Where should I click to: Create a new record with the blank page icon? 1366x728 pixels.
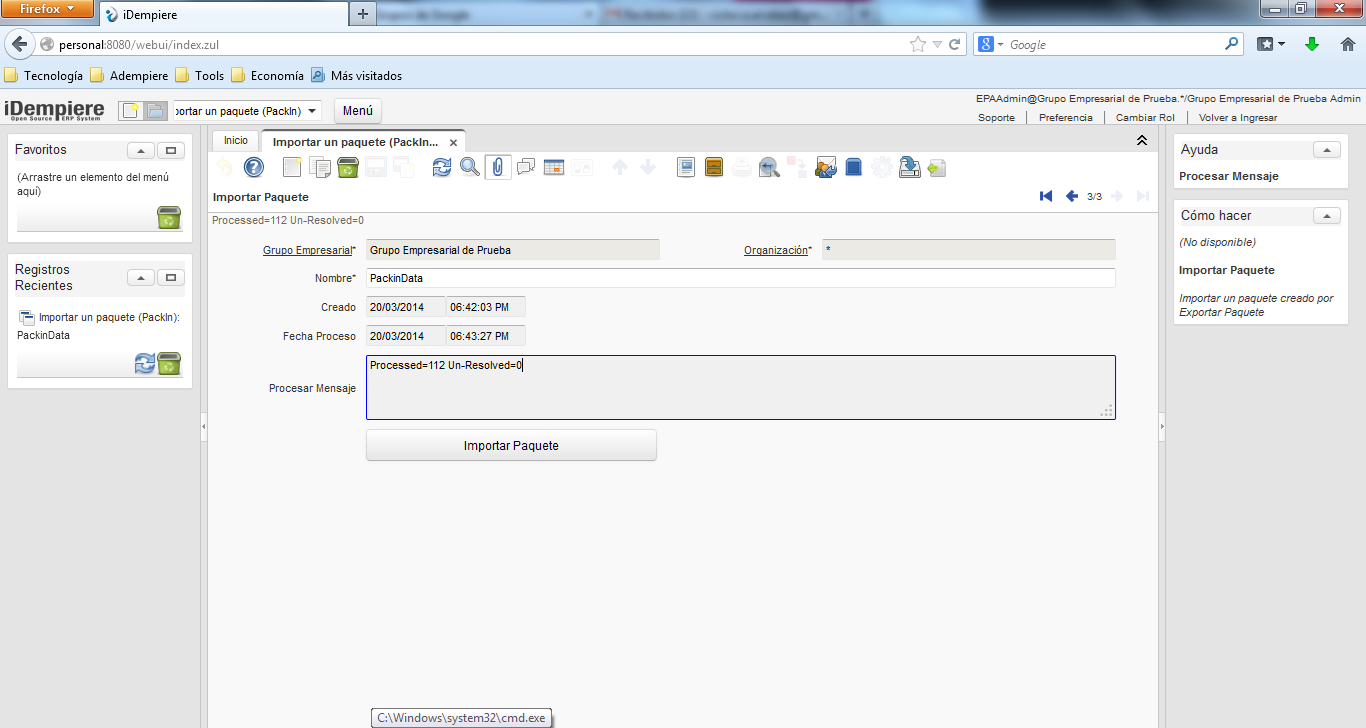tap(292, 167)
